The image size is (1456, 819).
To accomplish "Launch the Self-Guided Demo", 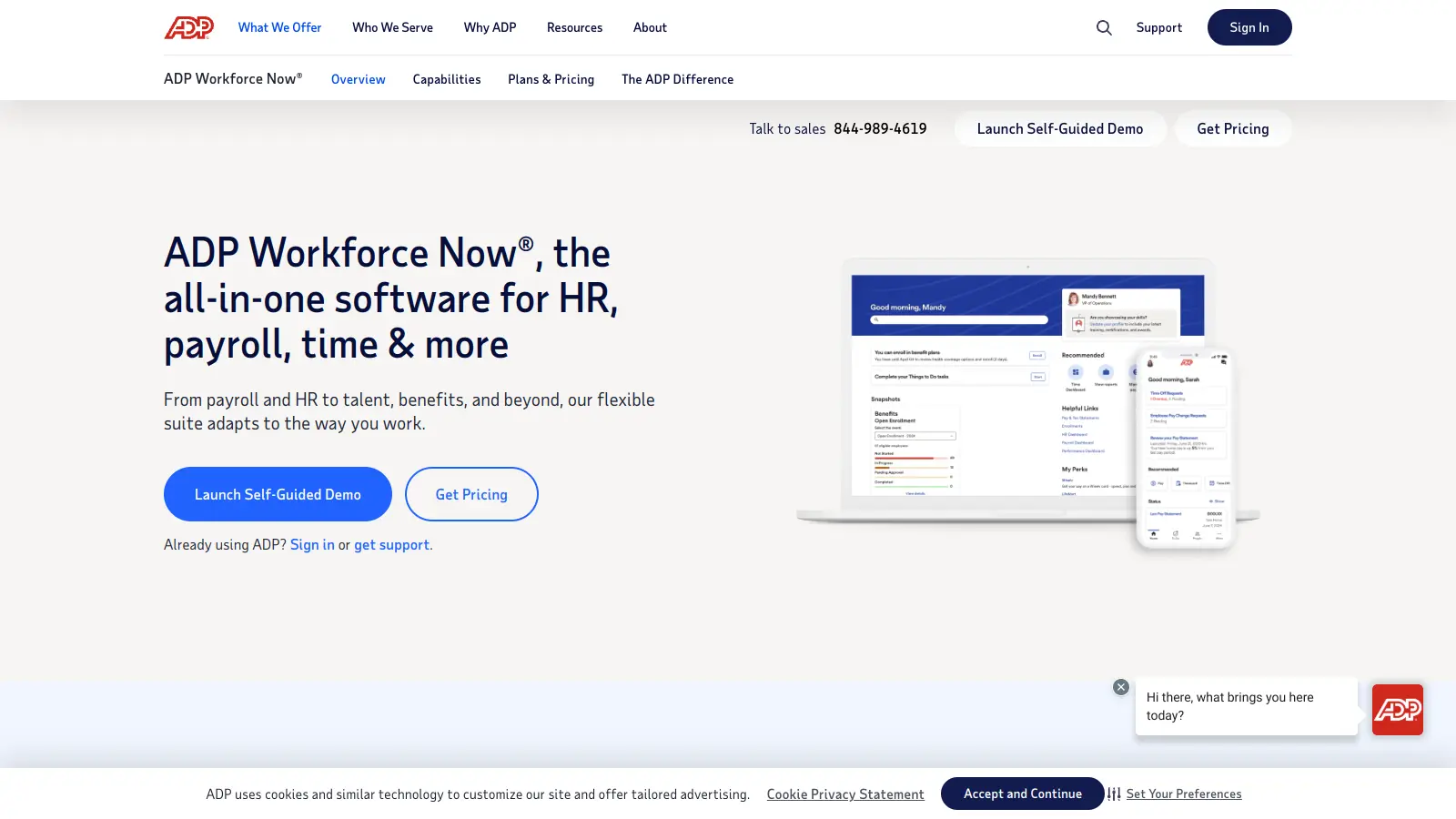I will [278, 494].
